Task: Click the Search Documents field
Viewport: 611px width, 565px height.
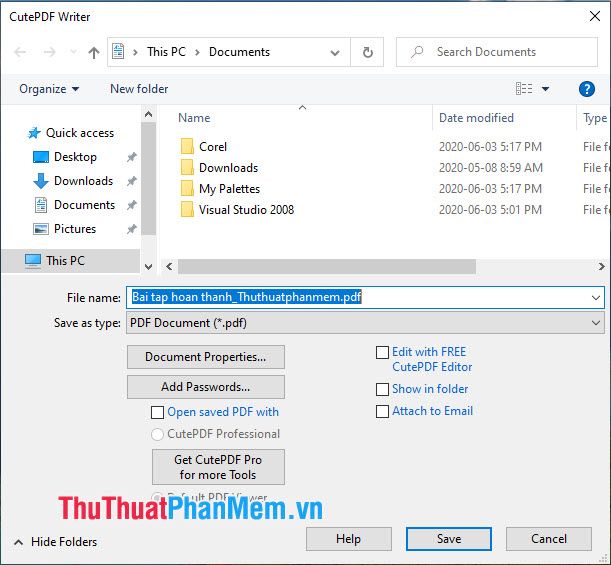Action: 497,52
